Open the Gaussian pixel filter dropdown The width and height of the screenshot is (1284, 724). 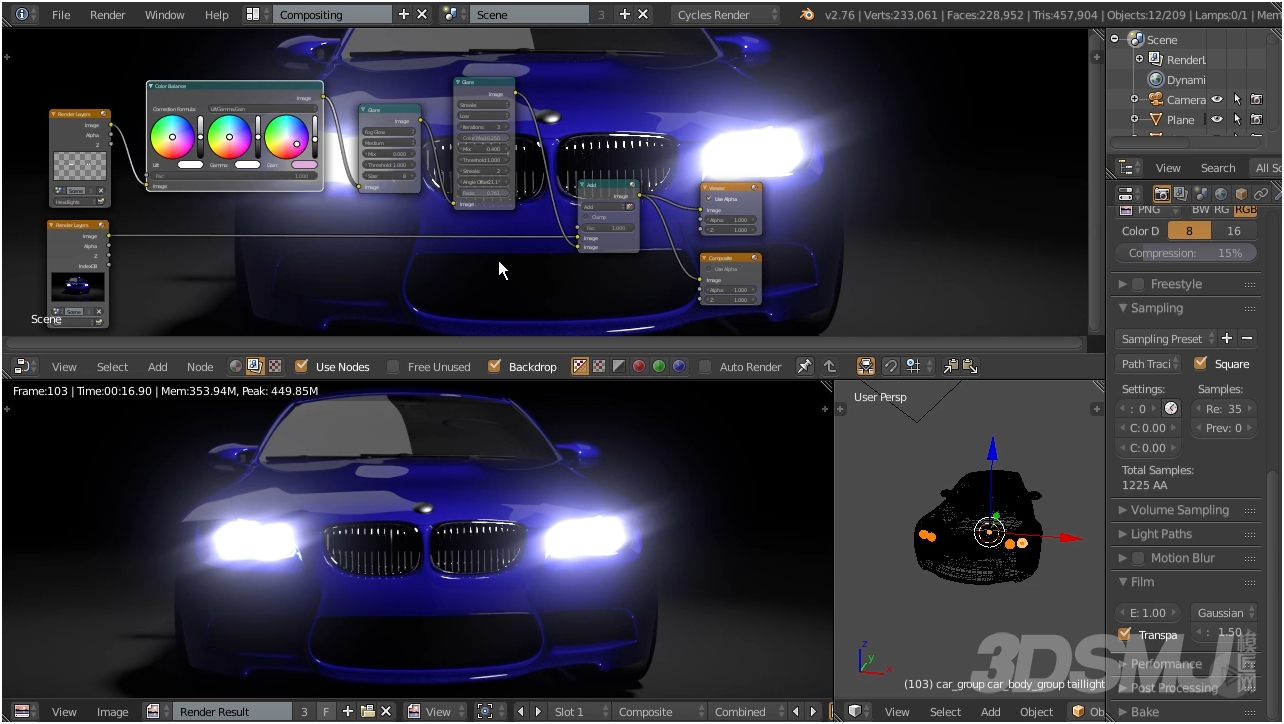click(1224, 613)
